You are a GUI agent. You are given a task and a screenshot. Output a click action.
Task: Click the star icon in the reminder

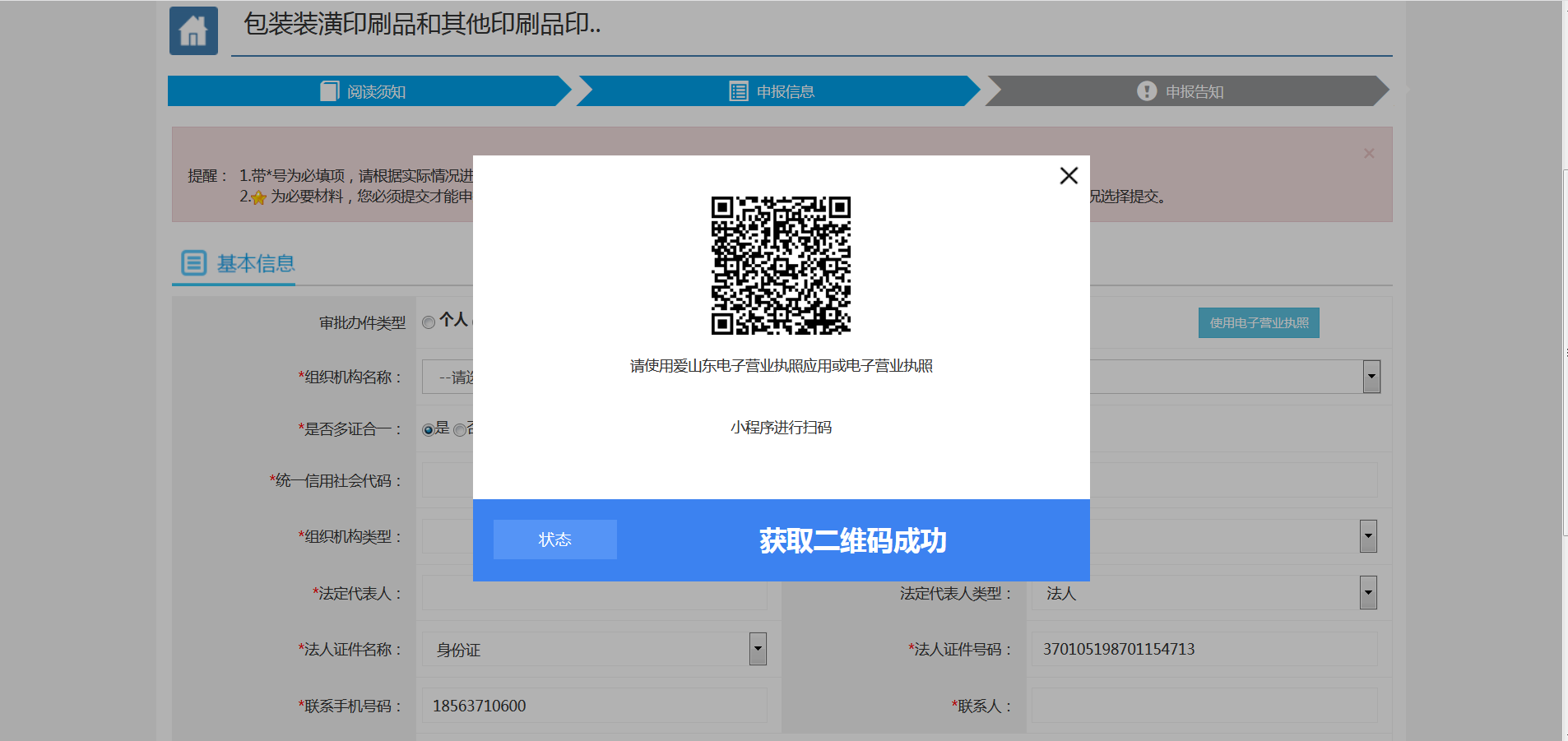click(258, 197)
